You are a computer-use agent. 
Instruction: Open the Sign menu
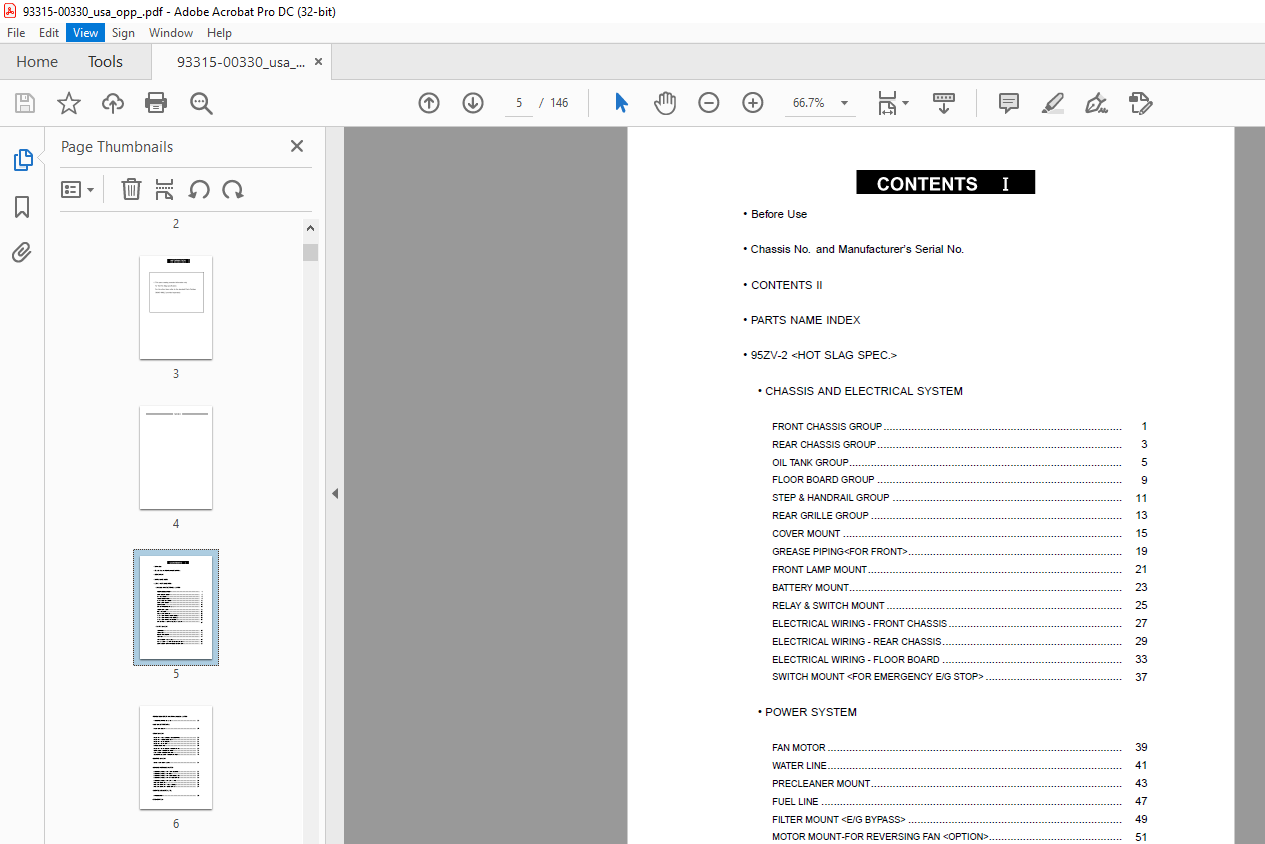123,33
